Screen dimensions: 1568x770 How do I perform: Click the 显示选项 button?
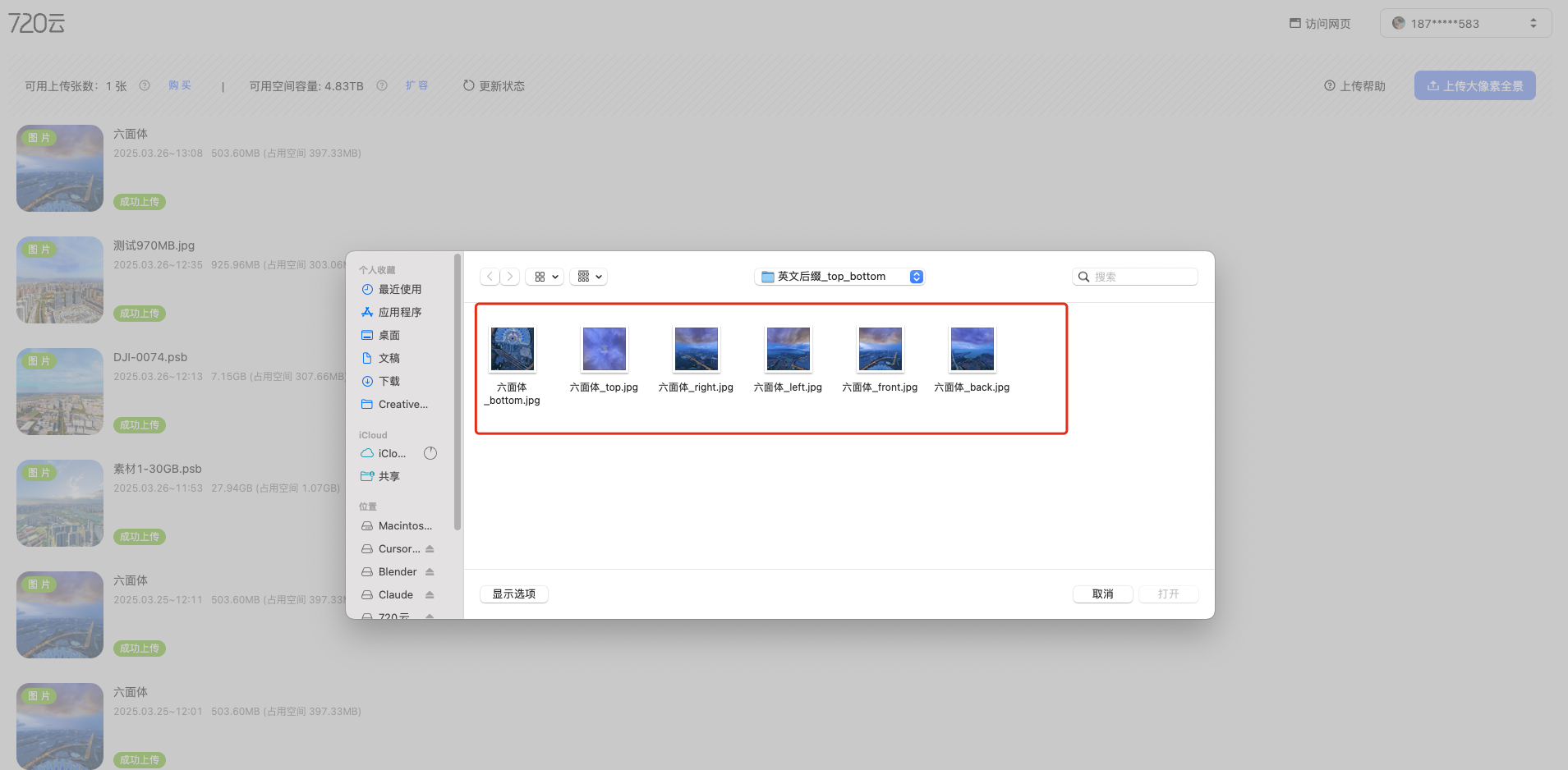coord(513,594)
